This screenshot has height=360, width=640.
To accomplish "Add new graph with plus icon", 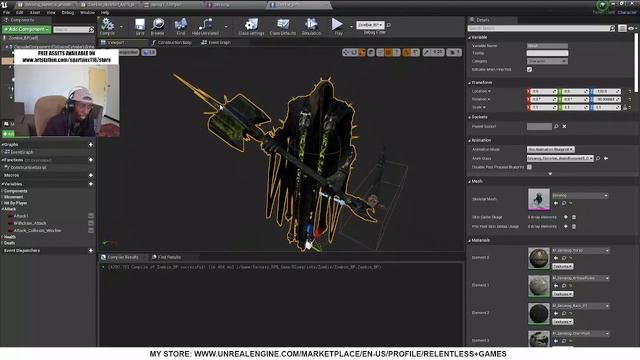I will pyautogui.click(x=91, y=144).
